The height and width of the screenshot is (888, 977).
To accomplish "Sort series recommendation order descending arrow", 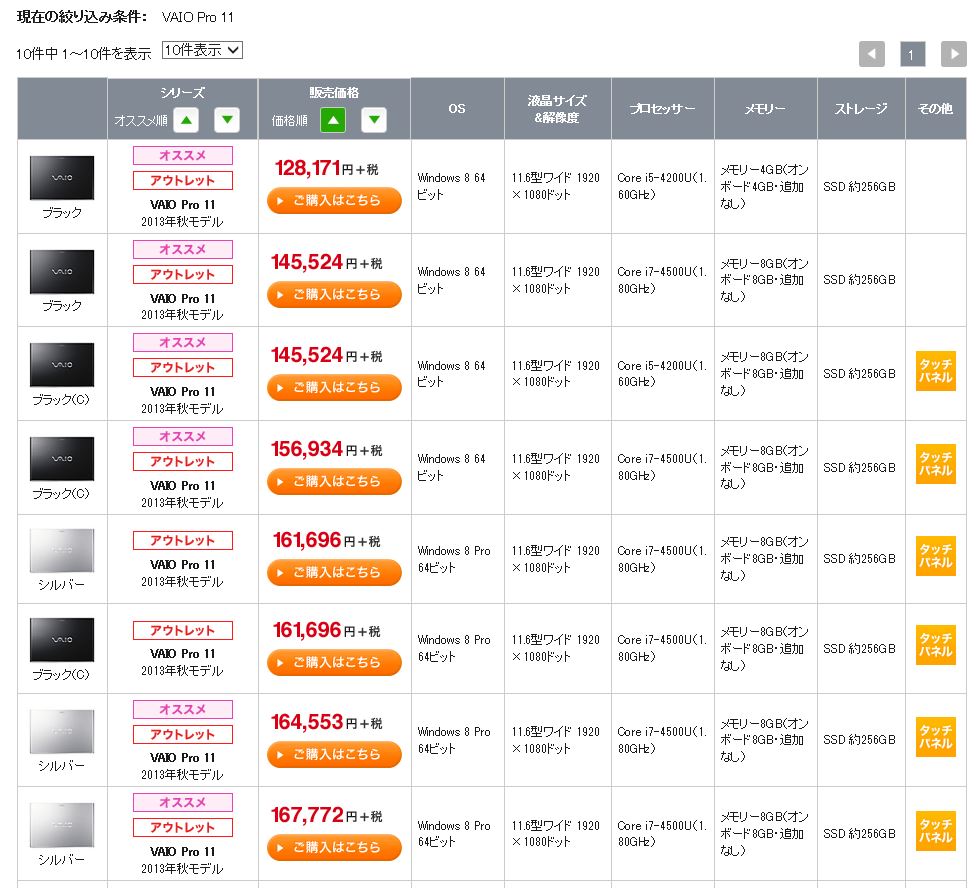I will point(227,120).
